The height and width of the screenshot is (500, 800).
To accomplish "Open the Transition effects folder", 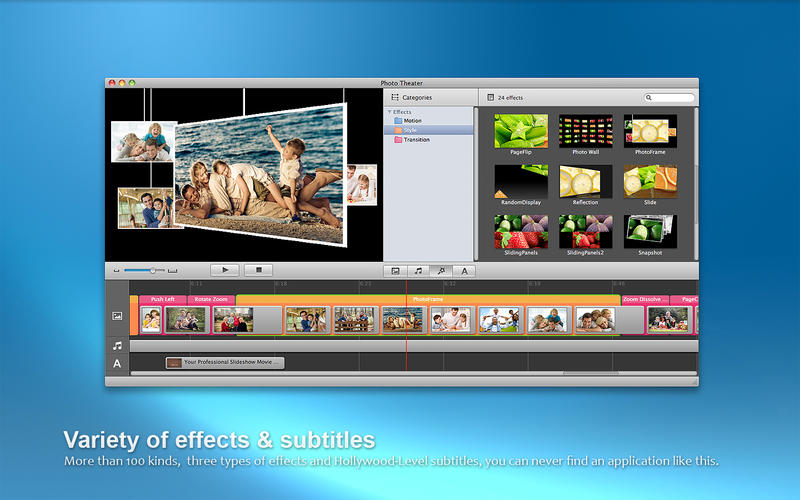I will coord(429,140).
